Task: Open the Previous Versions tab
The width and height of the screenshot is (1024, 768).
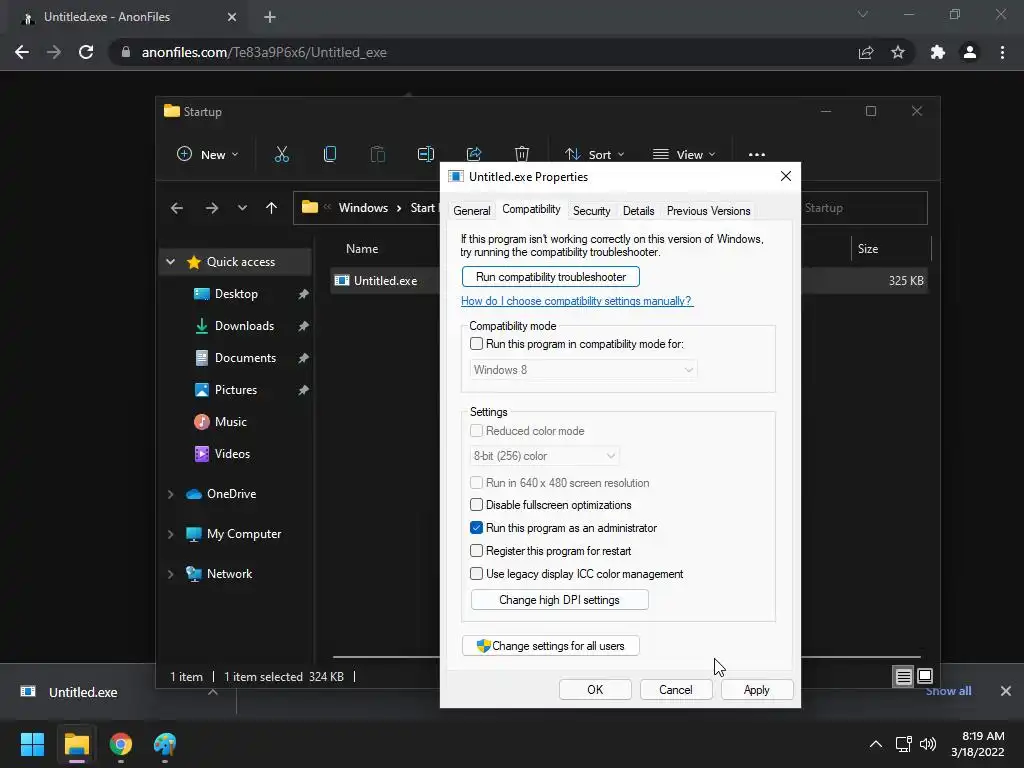Action: coord(709,211)
